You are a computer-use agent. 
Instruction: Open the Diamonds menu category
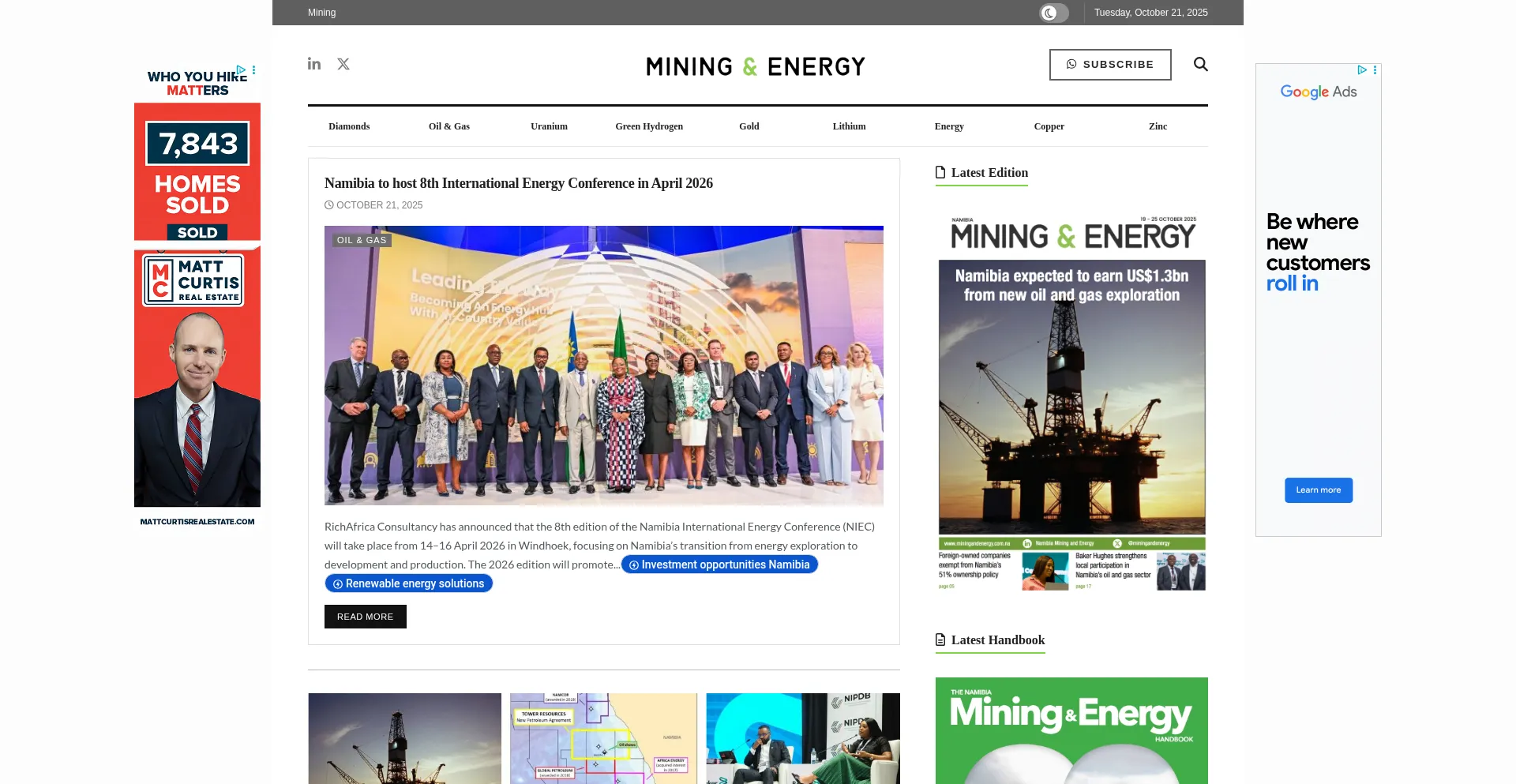349,126
